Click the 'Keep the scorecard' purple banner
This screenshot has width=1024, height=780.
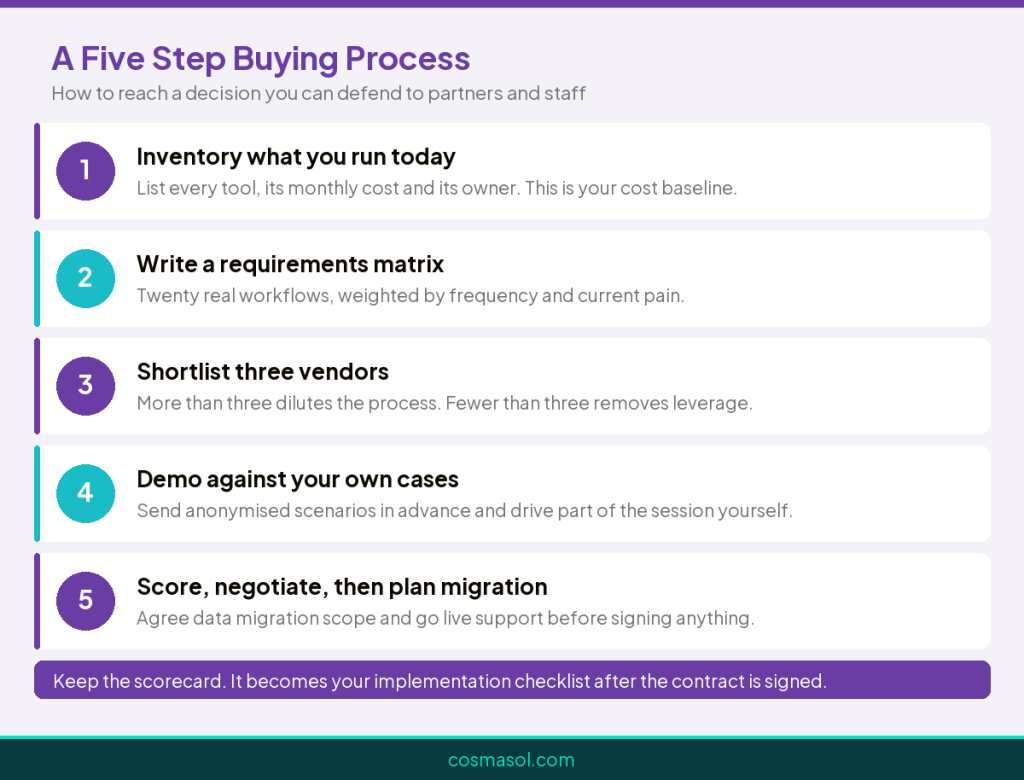(512, 679)
